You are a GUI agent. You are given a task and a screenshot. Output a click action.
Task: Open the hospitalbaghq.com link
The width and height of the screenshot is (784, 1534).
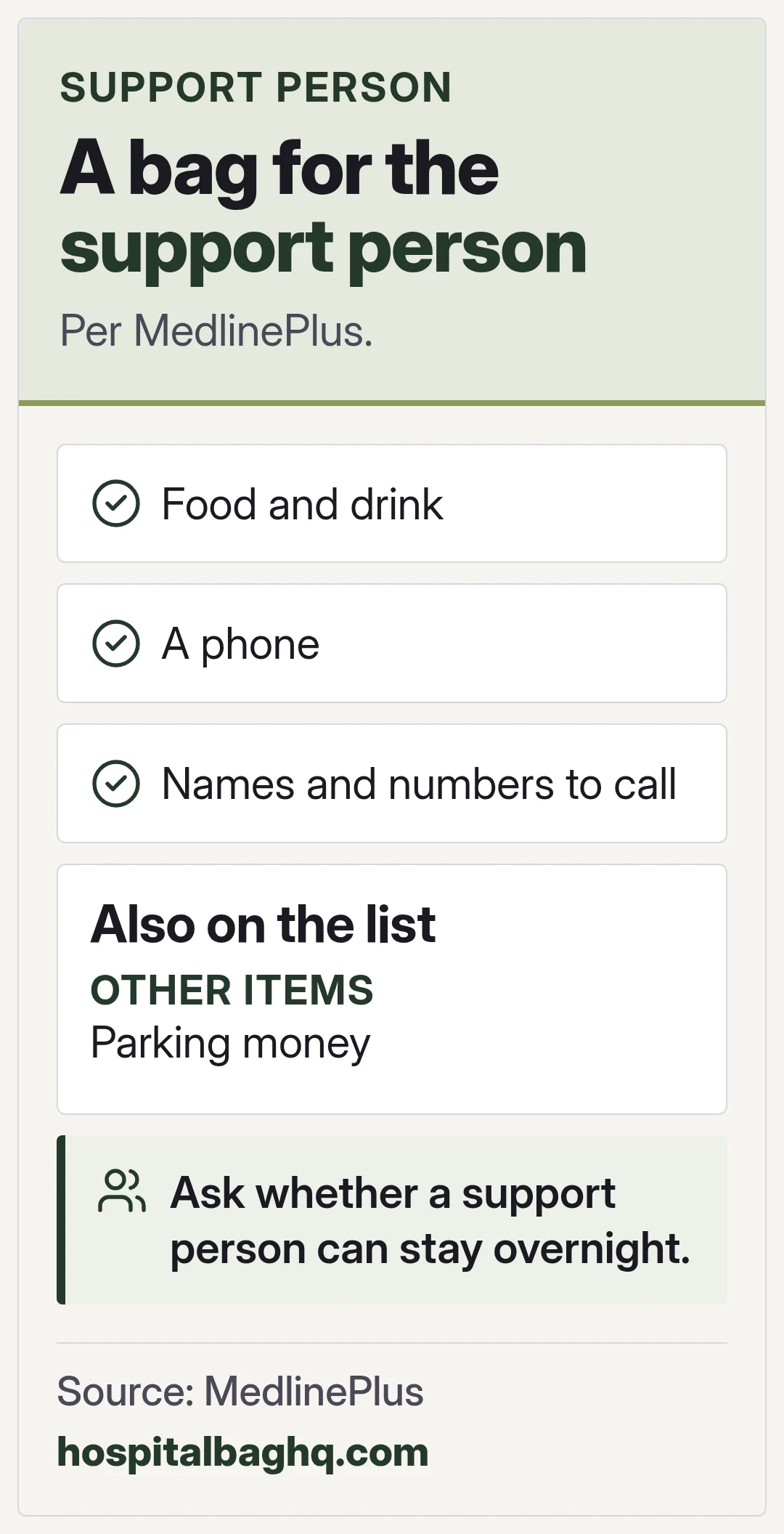[x=242, y=1453]
